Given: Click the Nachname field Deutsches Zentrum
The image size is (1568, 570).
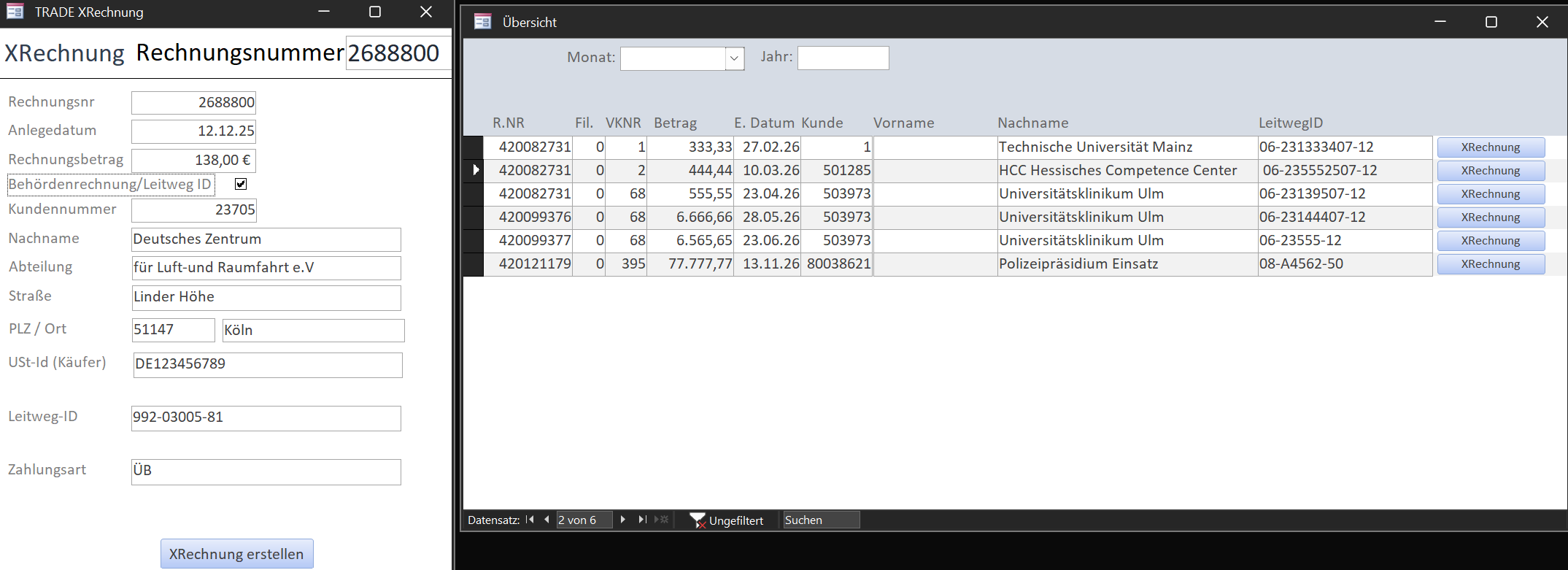Looking at the screenshot, I should [x=266, y=239].
